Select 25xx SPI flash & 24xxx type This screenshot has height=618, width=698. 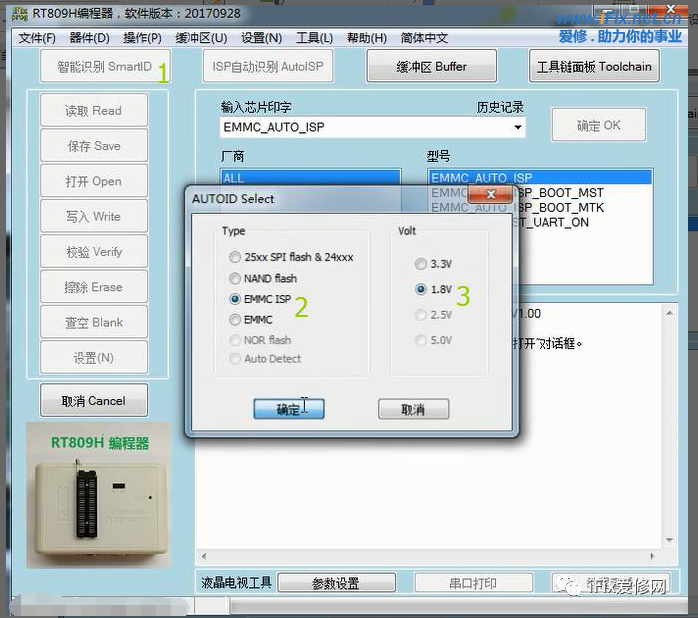[x=235, y=257]
